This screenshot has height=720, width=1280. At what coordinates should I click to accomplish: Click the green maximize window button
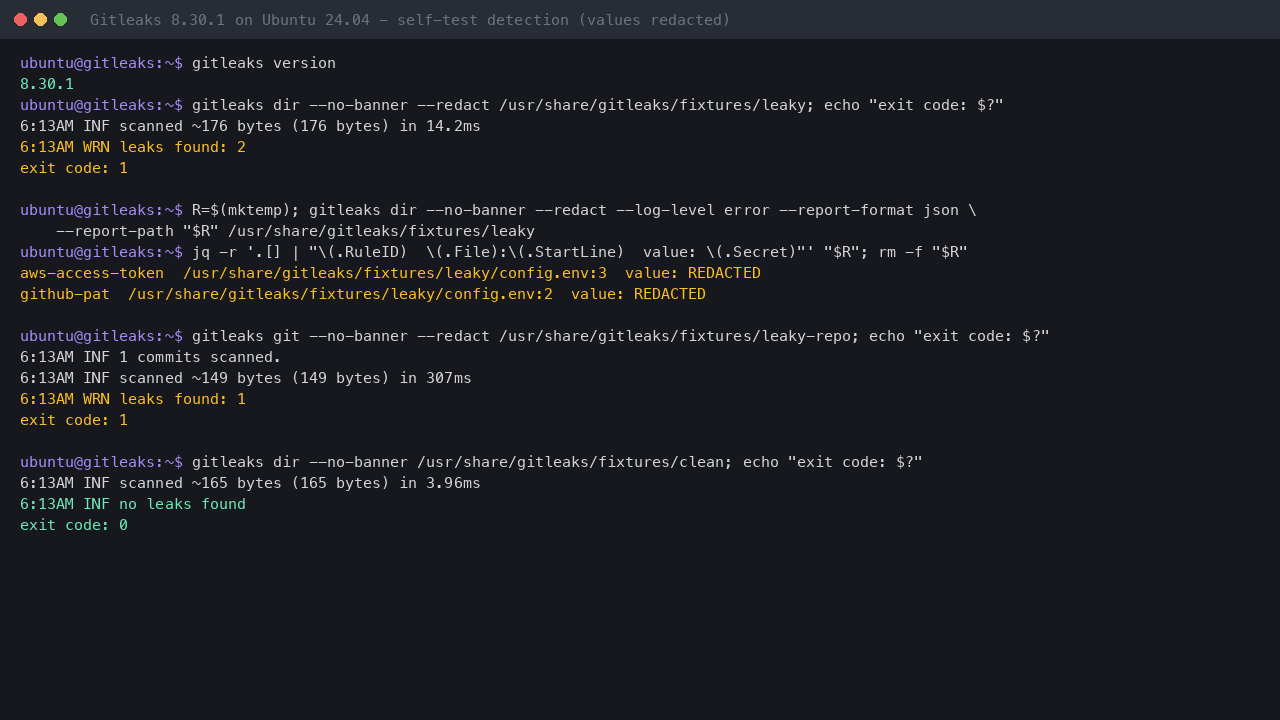coord(60,20)
